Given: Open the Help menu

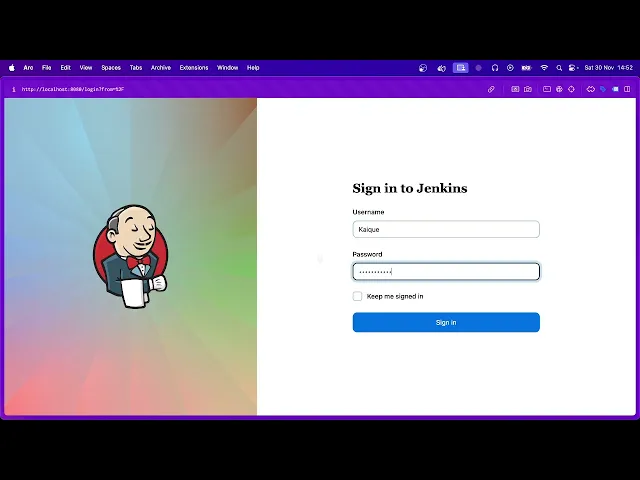Looking at the screenshot, I should (253, 68).
